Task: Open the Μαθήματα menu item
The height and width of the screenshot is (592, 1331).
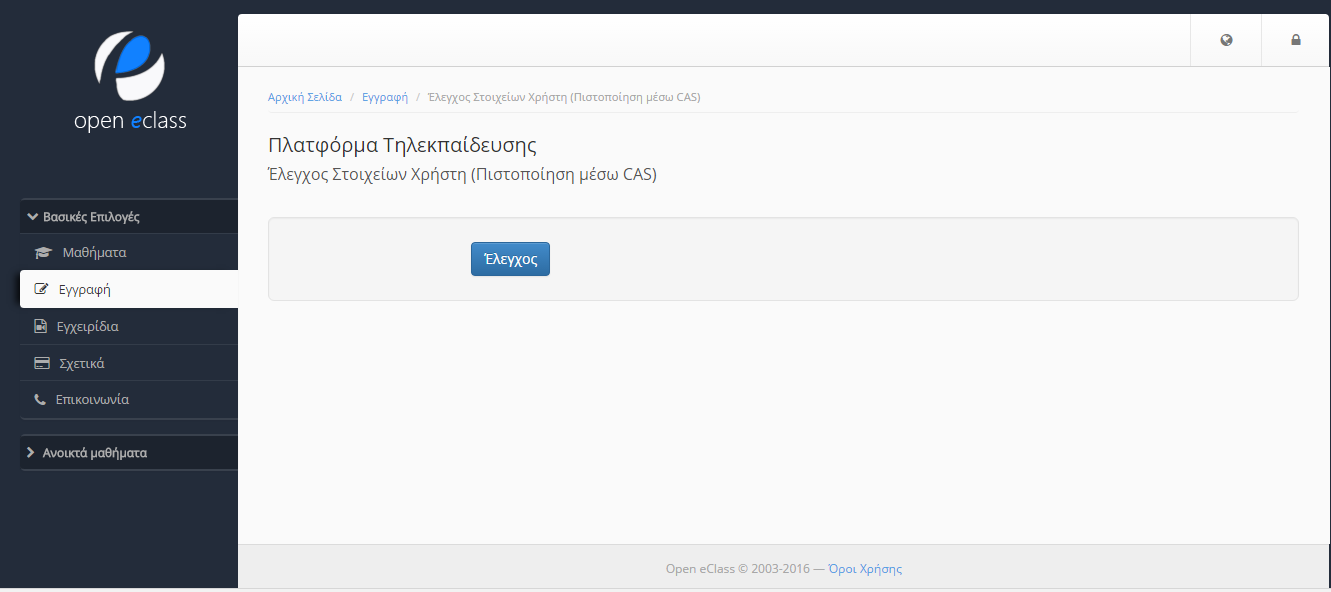Action: pos(129,253)
